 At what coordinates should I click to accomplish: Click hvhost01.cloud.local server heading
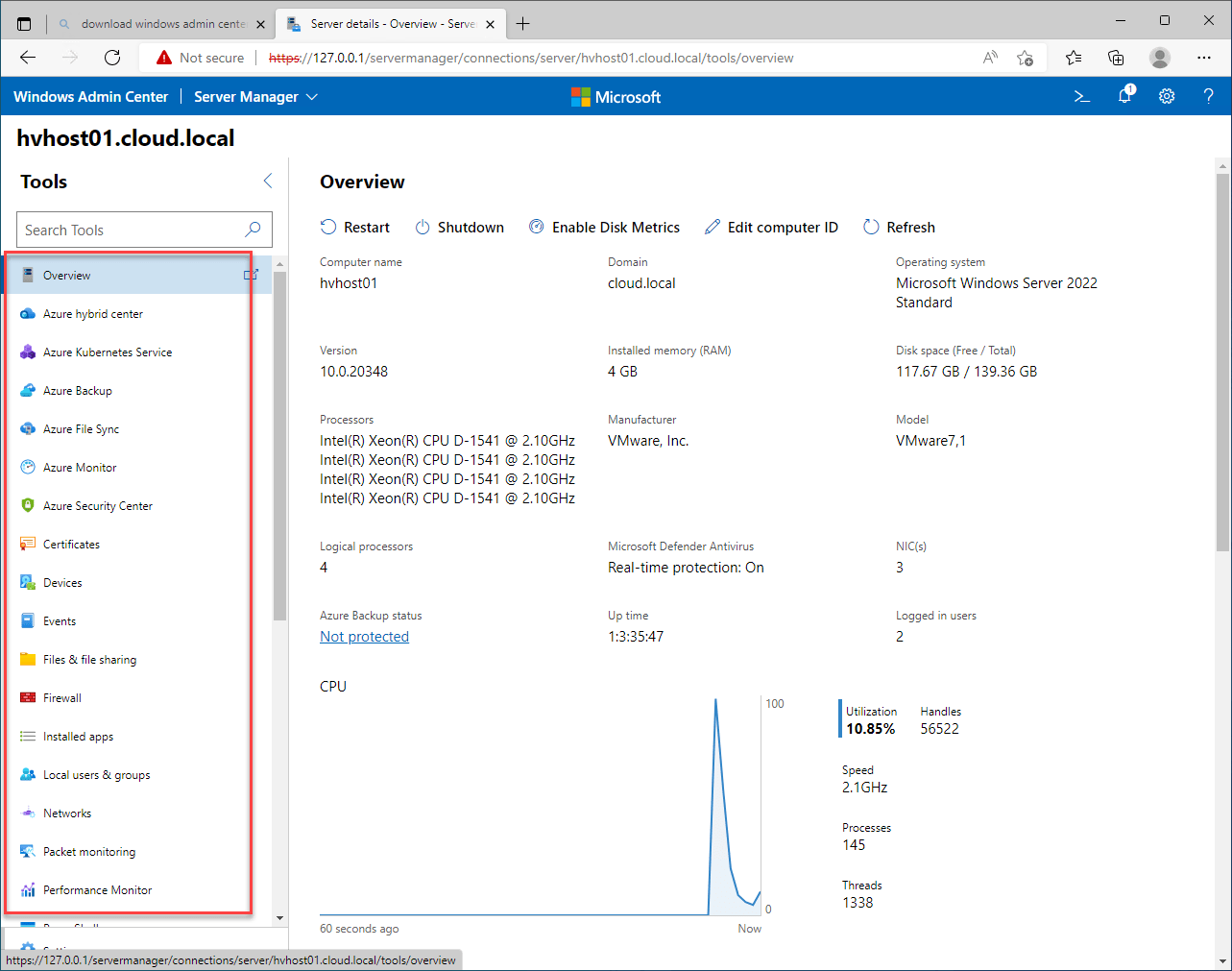[126, 138]
